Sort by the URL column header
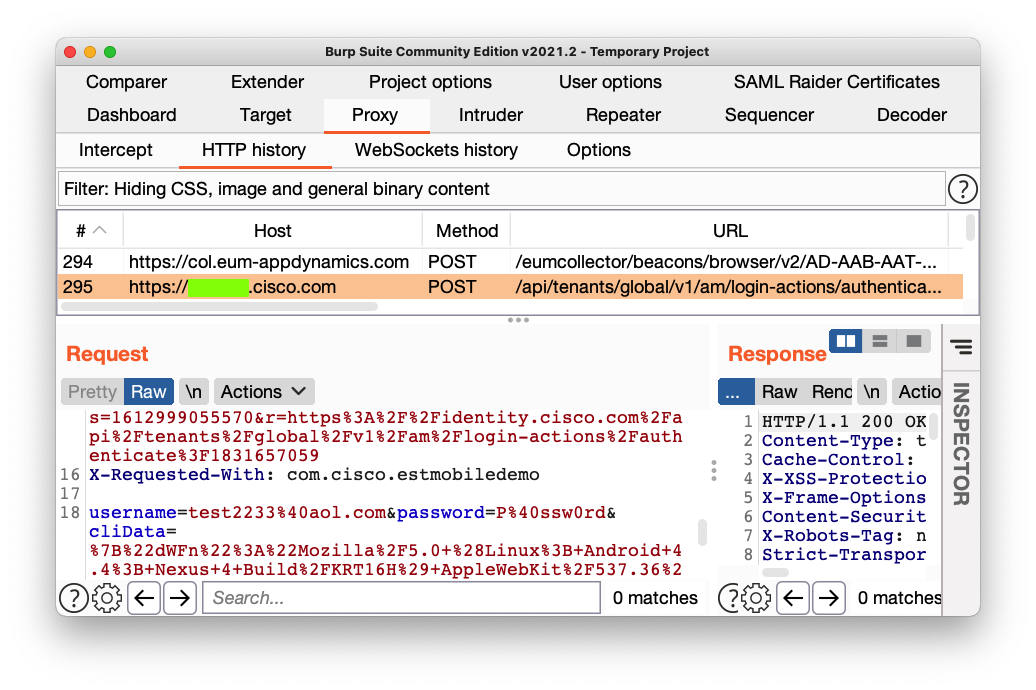 point(730,231)
